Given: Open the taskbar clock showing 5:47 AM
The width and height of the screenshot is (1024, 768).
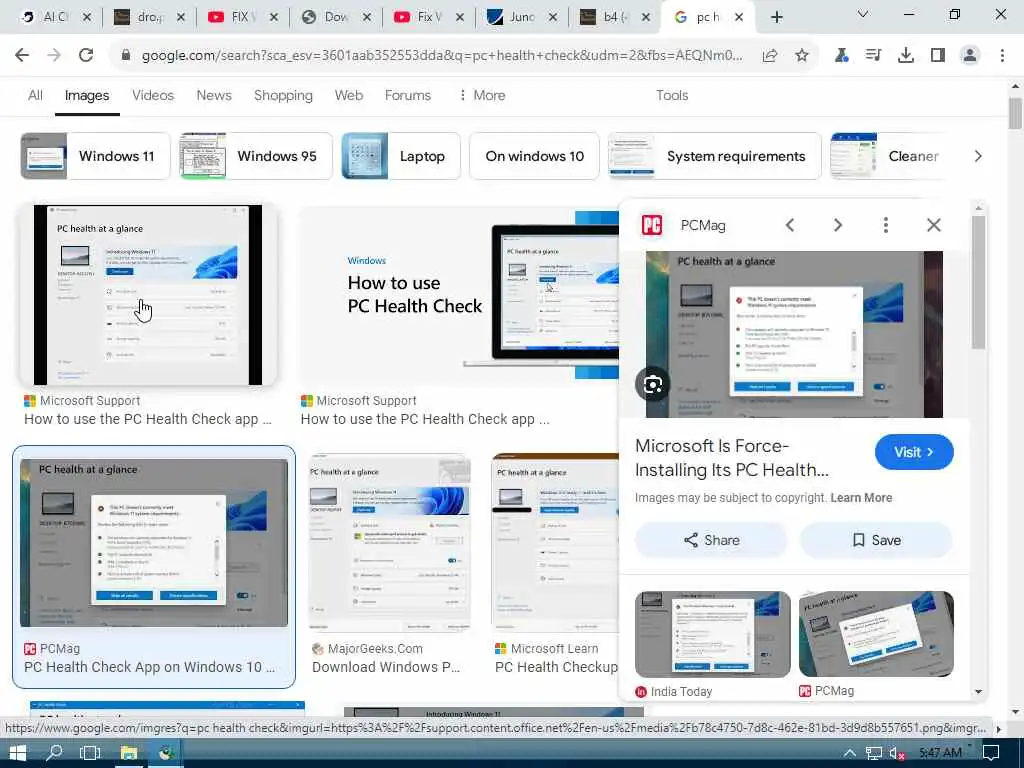Looking at the screenshot, I should (940, 753).
